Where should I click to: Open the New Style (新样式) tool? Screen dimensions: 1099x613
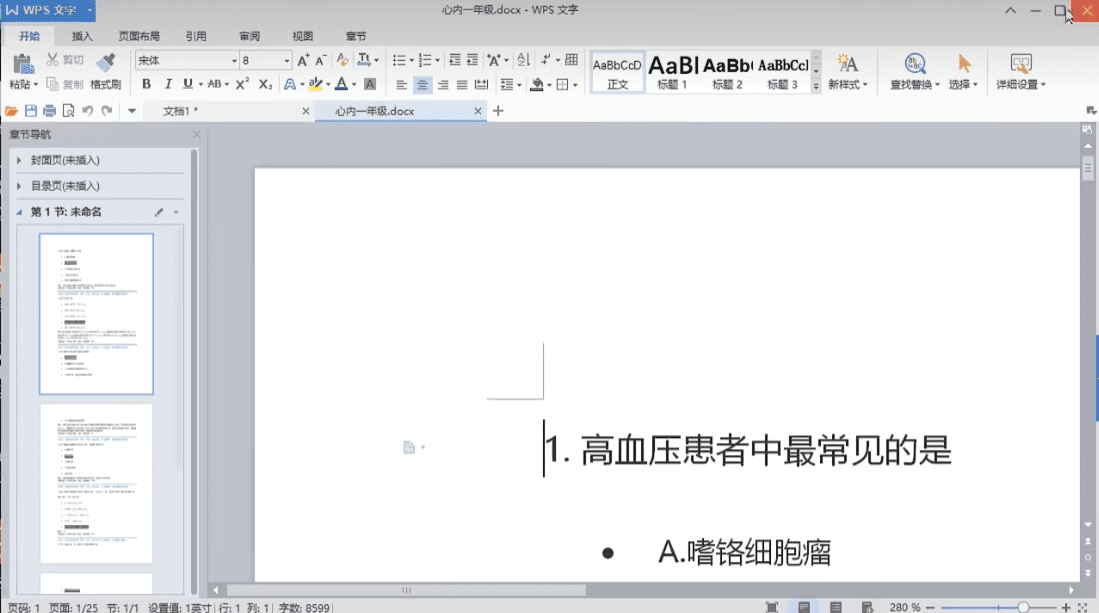(x=847, y=64)
